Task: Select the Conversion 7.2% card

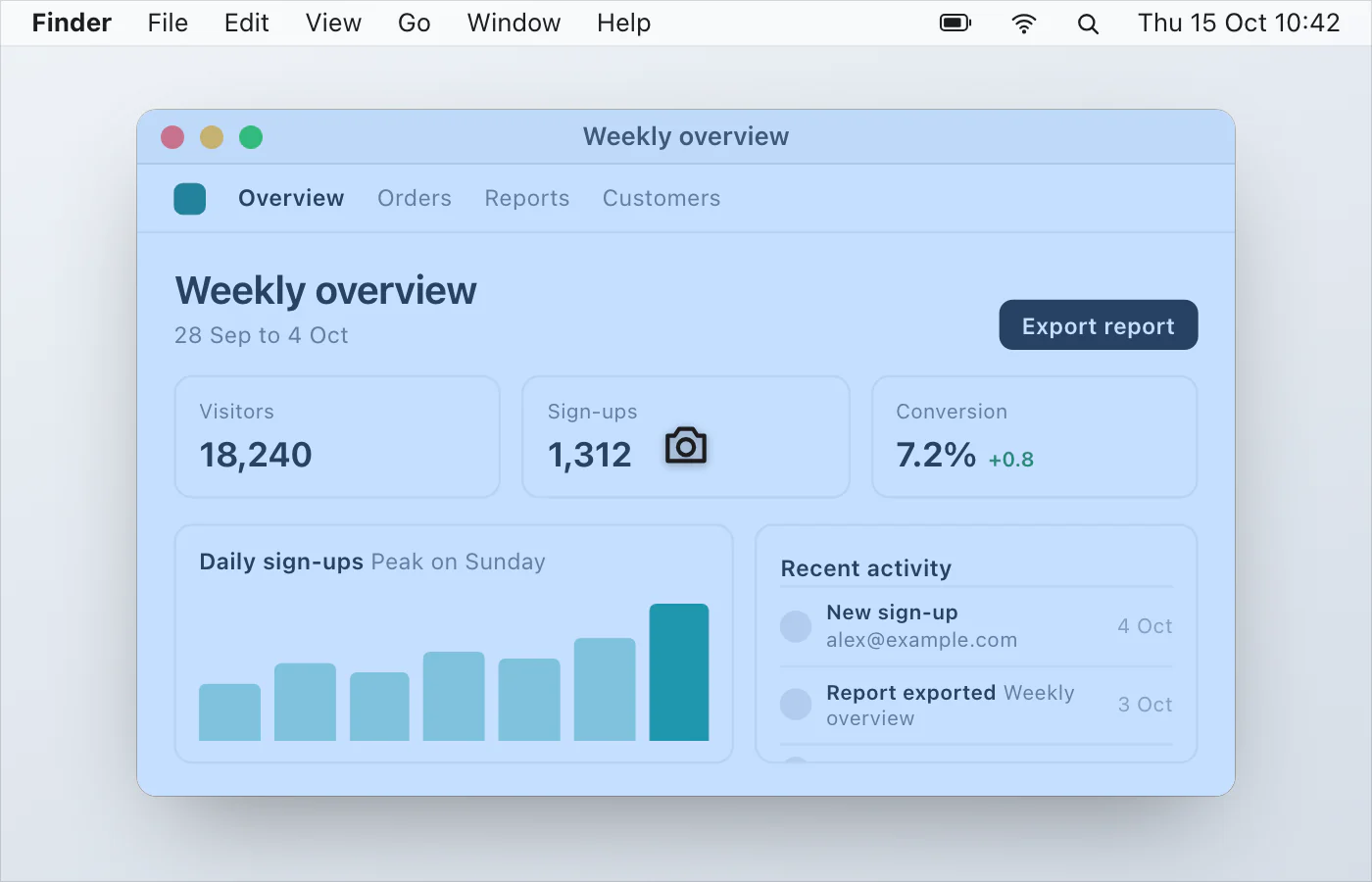Action: (1035, 437)
